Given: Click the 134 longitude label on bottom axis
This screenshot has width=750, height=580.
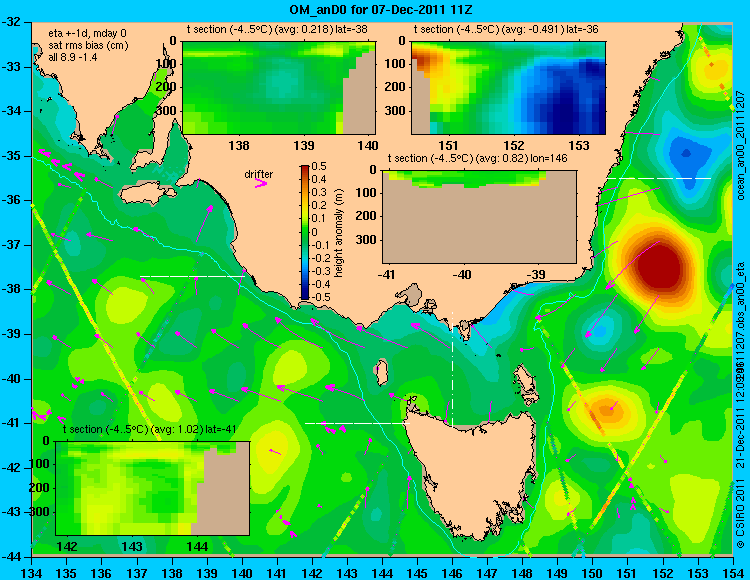Looking at the screenshot, I should 32,573.
